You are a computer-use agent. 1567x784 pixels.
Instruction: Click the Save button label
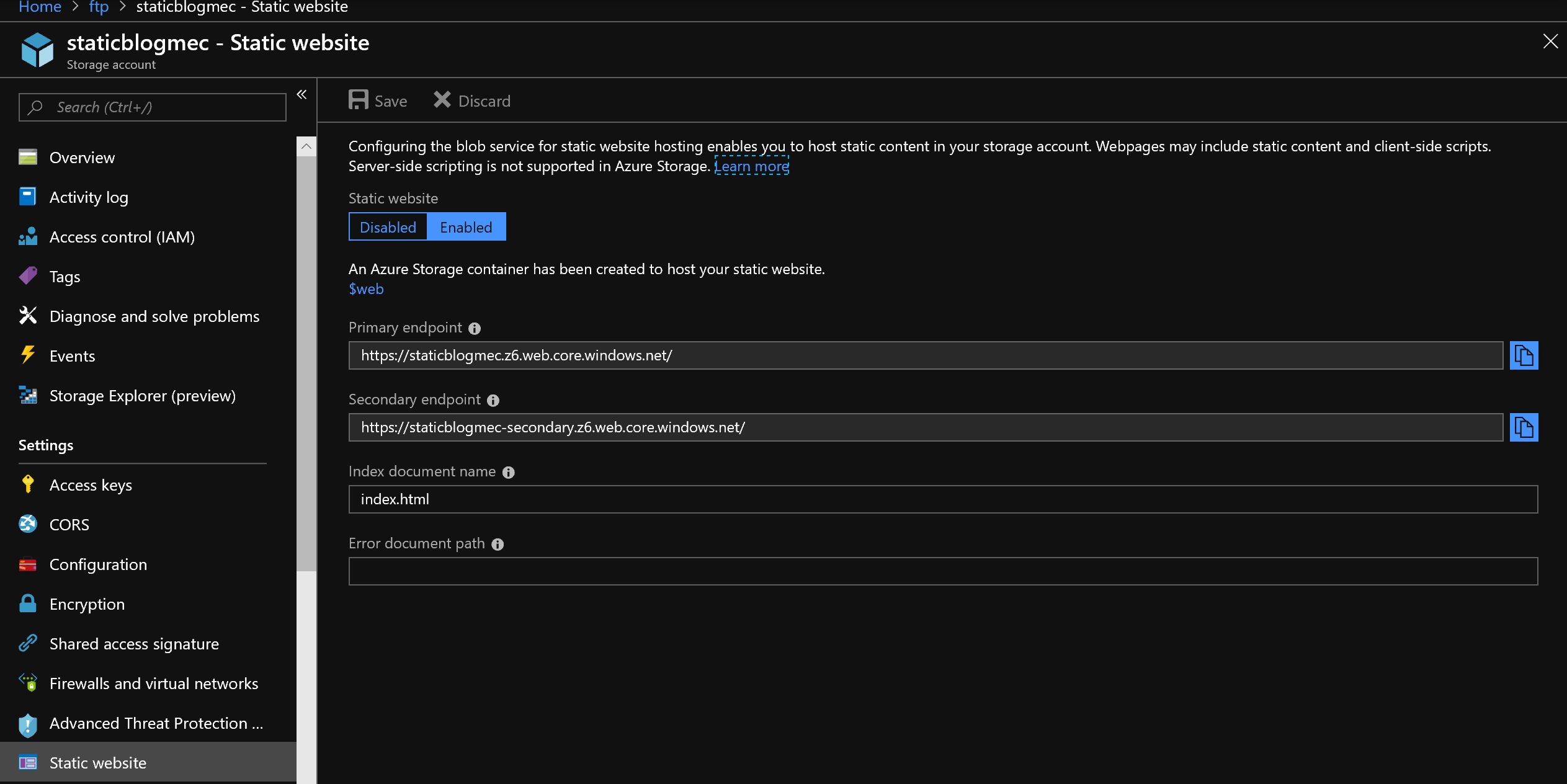coord(391,101)
